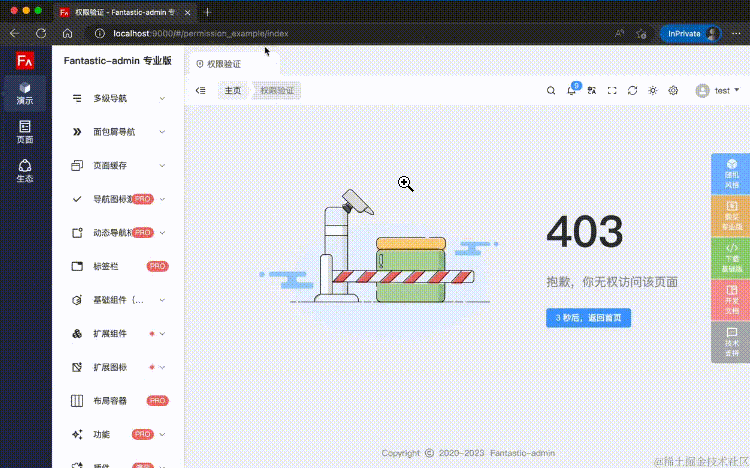The image size is (750, 468).
Task: Click the browser back arrow
Action: (x=15, y=33)
